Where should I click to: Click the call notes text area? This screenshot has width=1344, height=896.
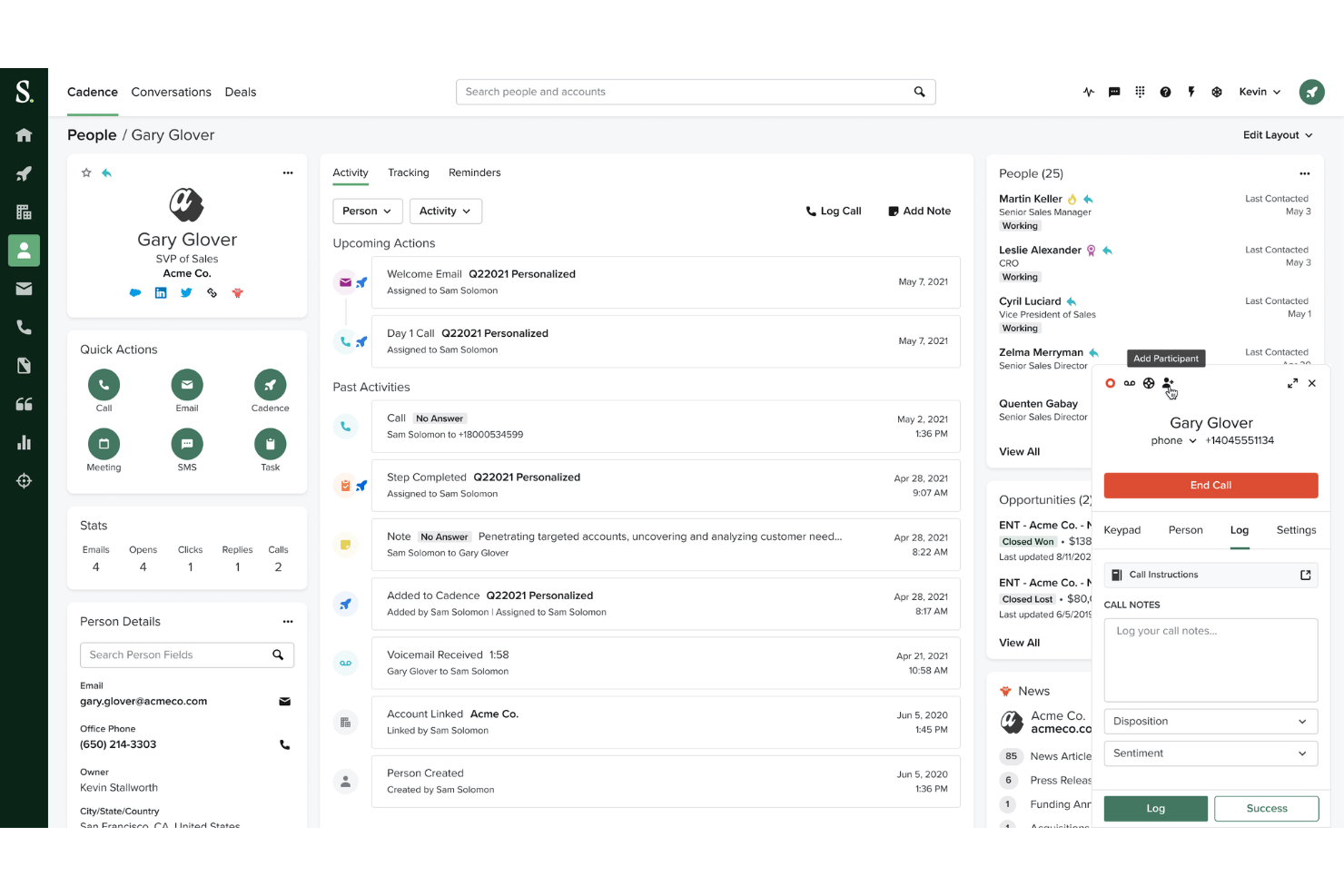pos(1211,660)
